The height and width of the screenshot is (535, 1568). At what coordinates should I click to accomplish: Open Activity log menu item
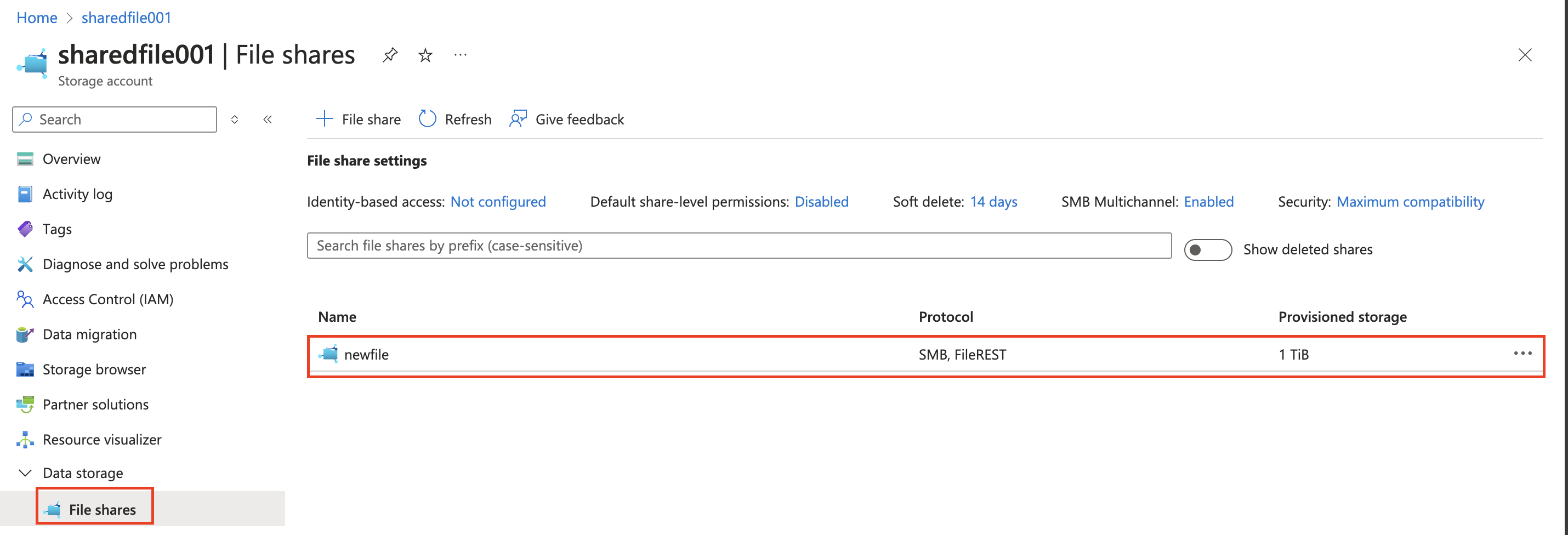tap(77, 194)
